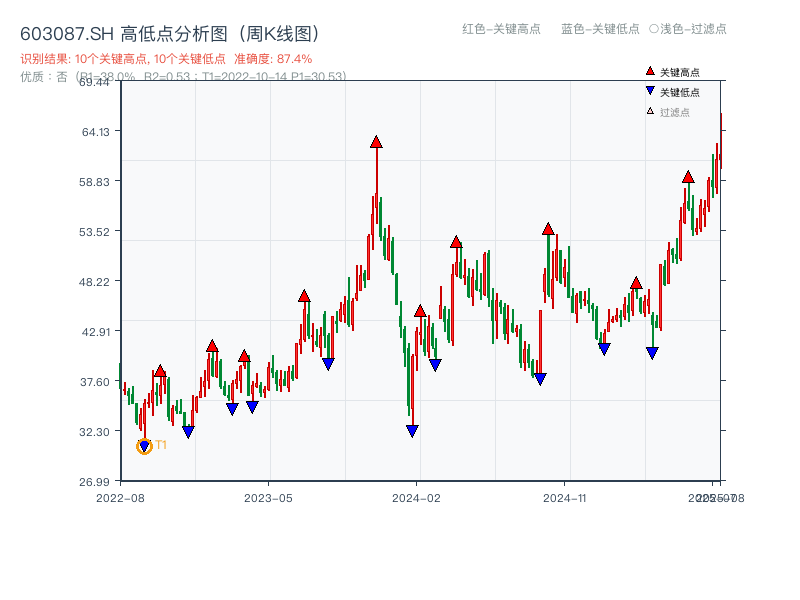The image size is (800, 600).
Task: Select the orange-circled T1 low point marker
Action: click(144, 446)
